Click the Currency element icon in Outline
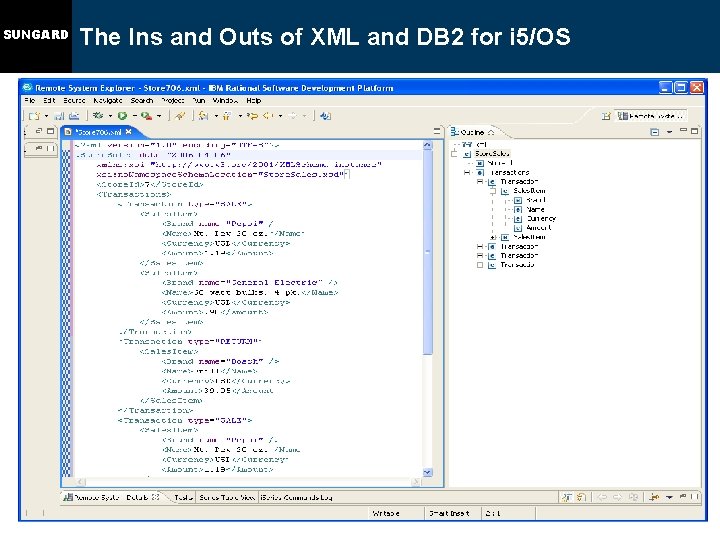720x540 pixels. [x=518, y=219]
